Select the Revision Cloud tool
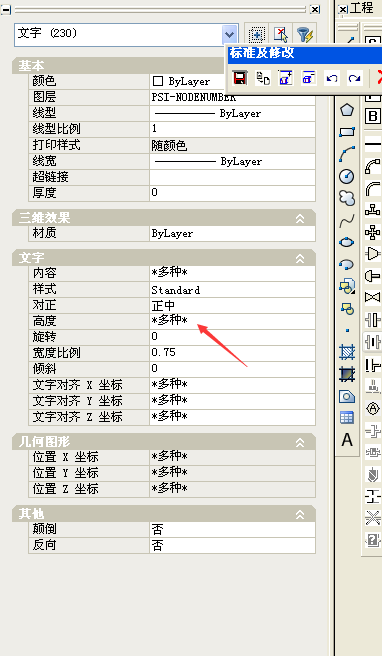This screenshot has width=382, height=656. click(347, 198)
